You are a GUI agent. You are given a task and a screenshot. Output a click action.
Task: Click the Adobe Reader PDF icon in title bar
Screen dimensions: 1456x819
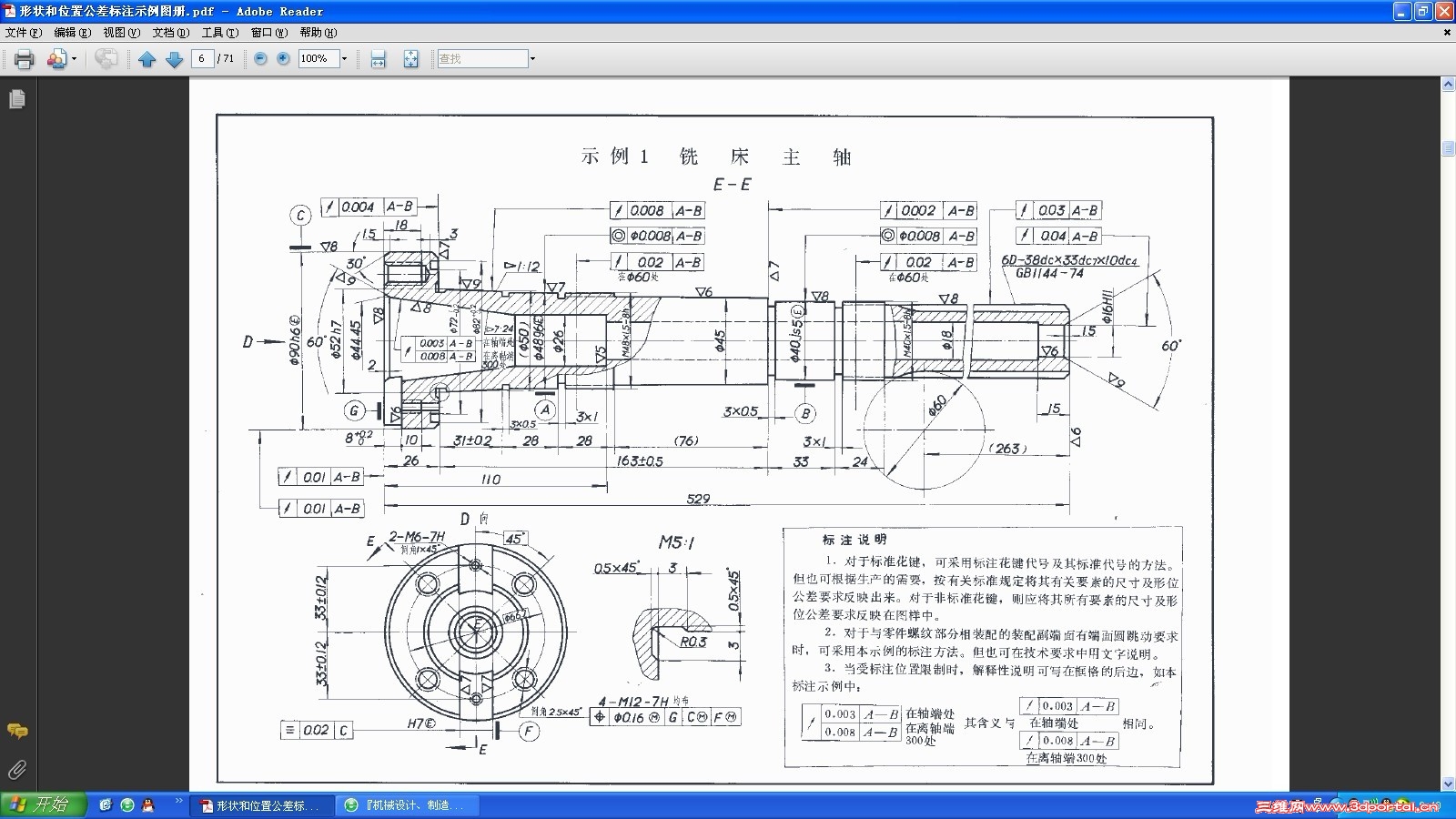(x=10, y=11)
